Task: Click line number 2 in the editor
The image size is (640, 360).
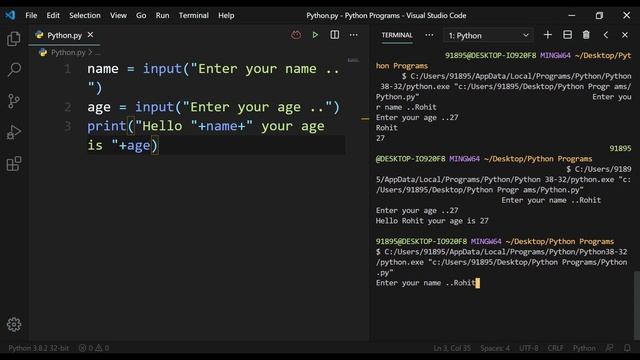Action: pos(68,107)
